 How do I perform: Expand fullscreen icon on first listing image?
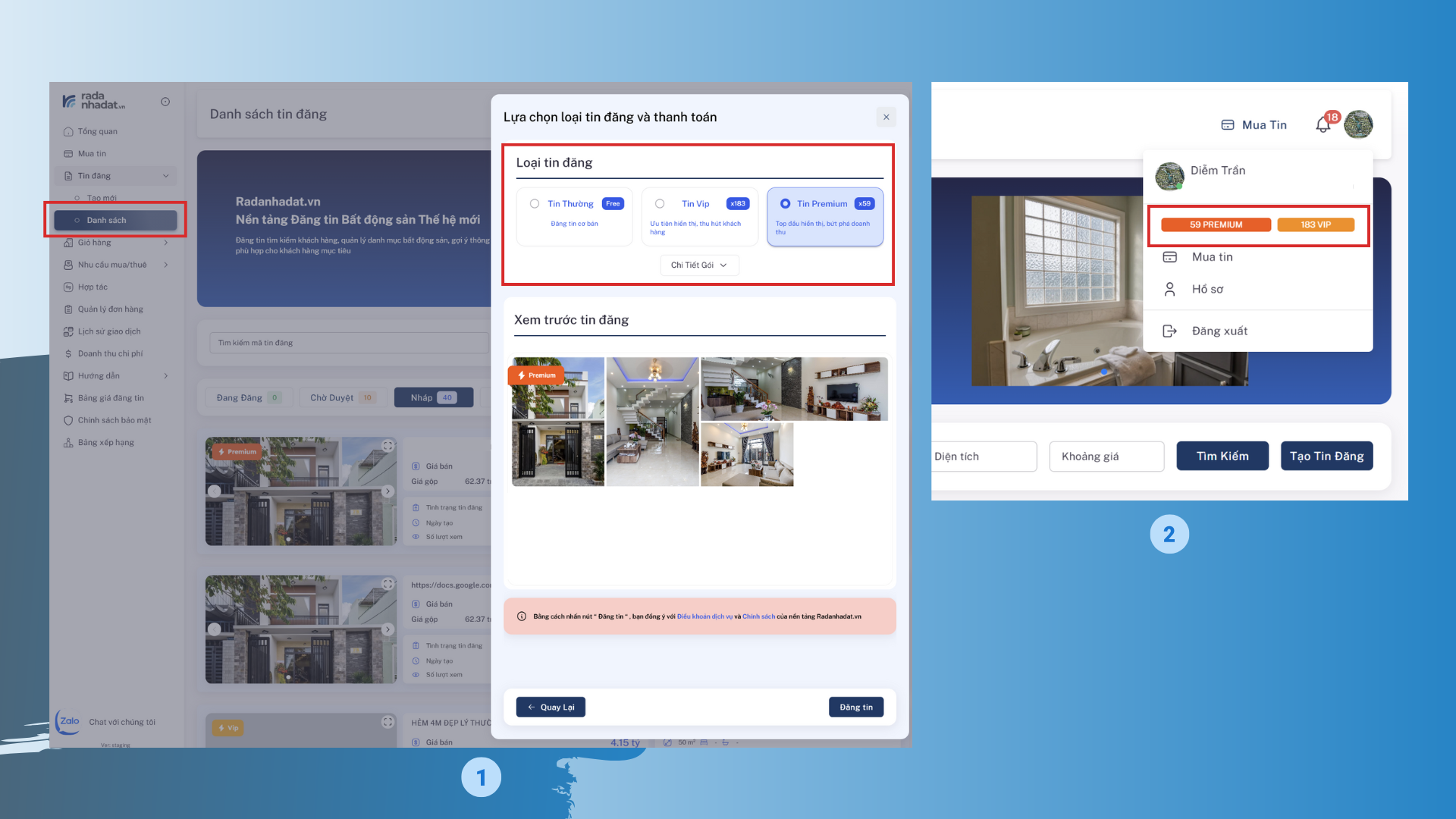point(388,446)
